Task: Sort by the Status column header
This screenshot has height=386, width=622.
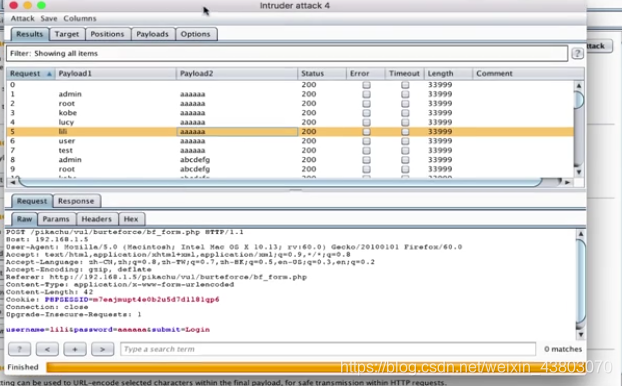Action: tap(321, 73)
